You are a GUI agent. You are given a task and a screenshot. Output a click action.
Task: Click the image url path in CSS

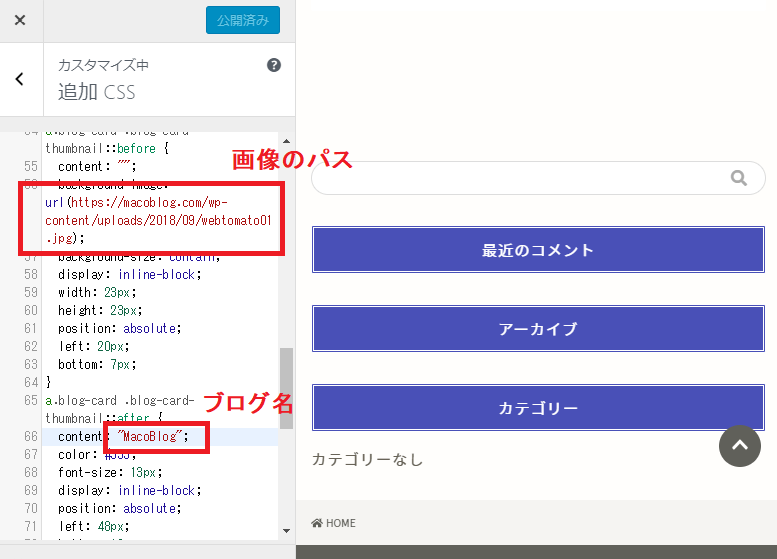click(158, 220)
